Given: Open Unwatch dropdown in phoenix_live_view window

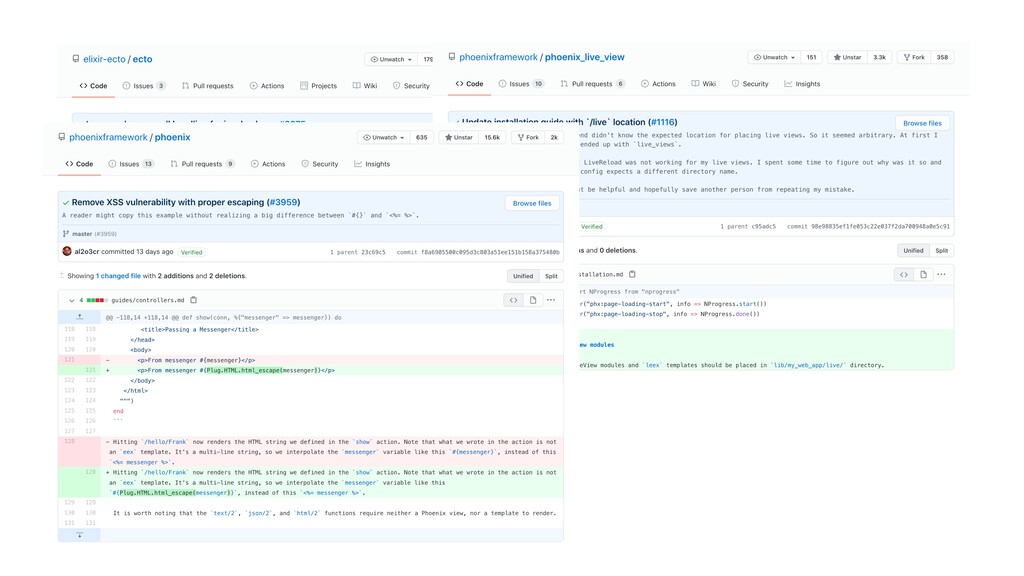Looking at the screenshot, I should tap(775, 57).
